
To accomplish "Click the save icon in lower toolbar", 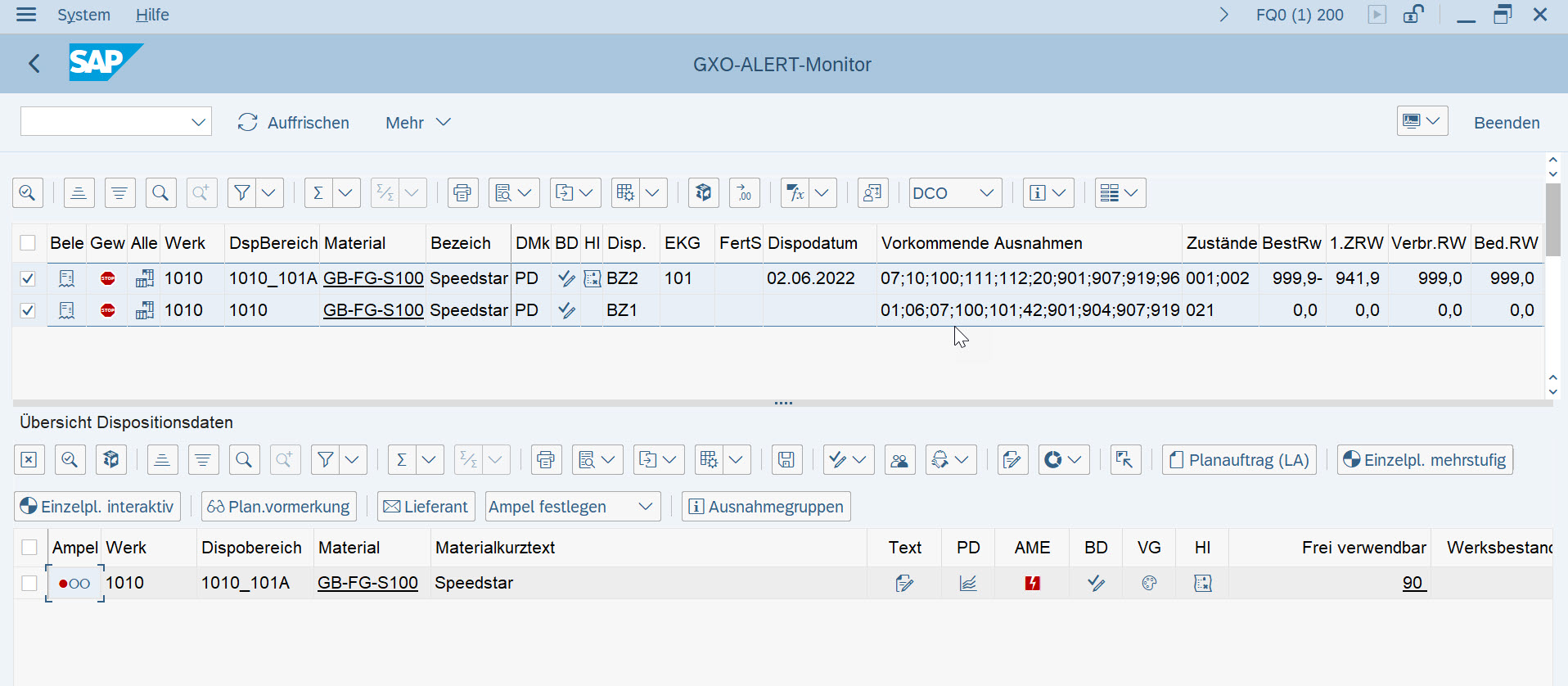I will 786,460.
